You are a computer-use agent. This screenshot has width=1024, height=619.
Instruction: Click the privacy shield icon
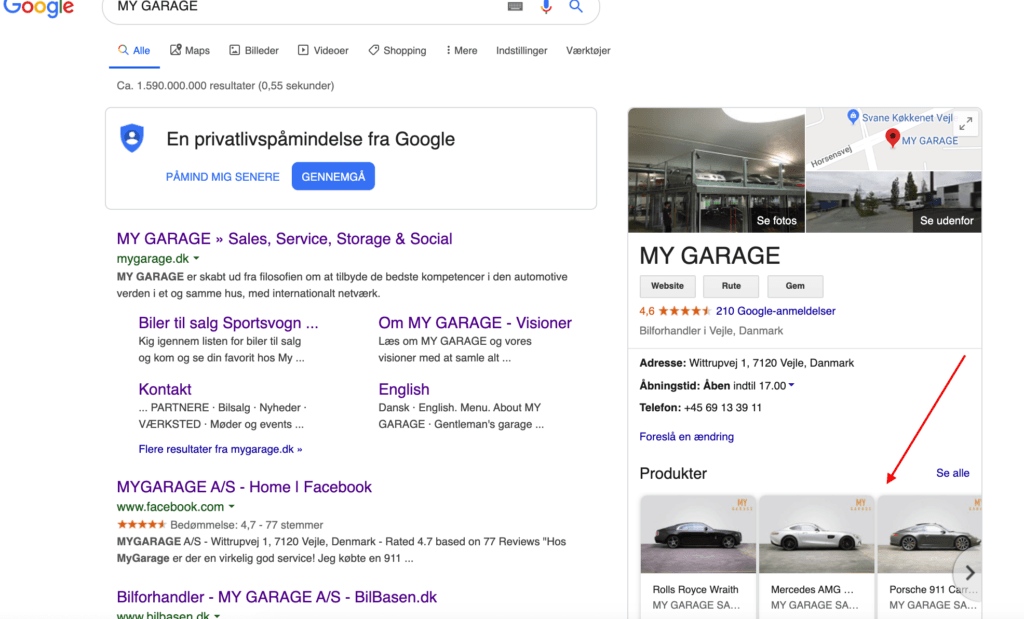132,138
